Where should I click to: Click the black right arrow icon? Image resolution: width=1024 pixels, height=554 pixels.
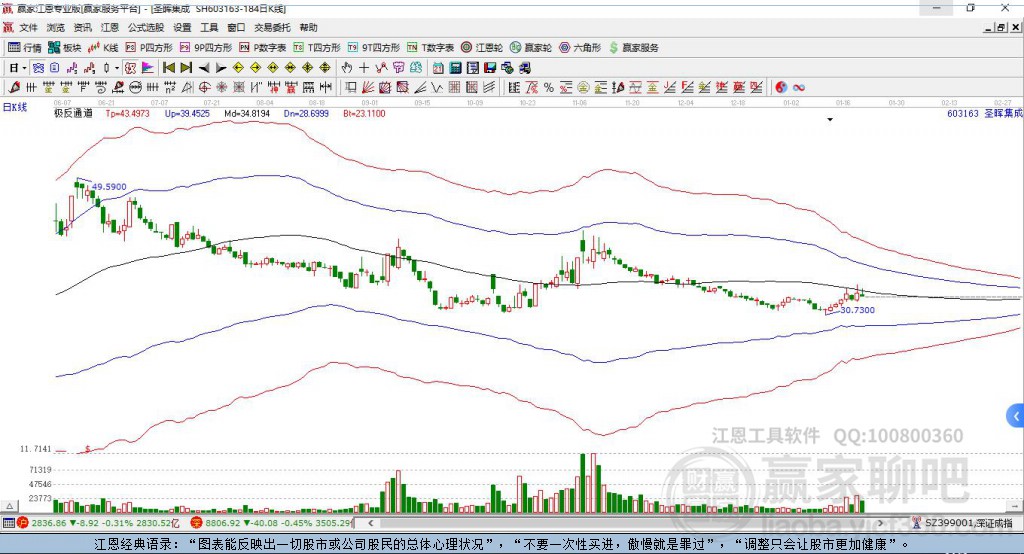tap(221, 68)
